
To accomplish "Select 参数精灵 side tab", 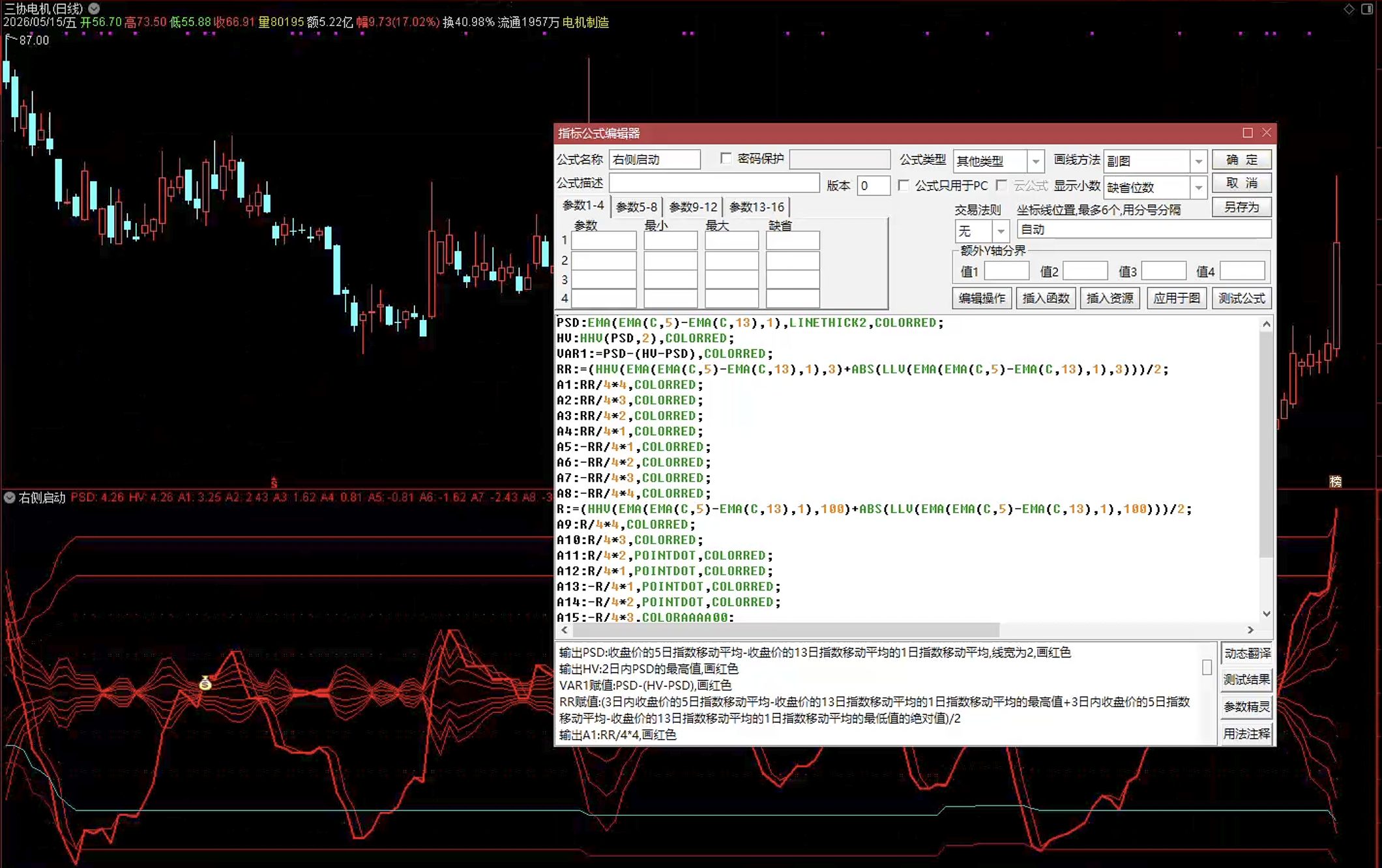I will click(x=1246, y=707).
